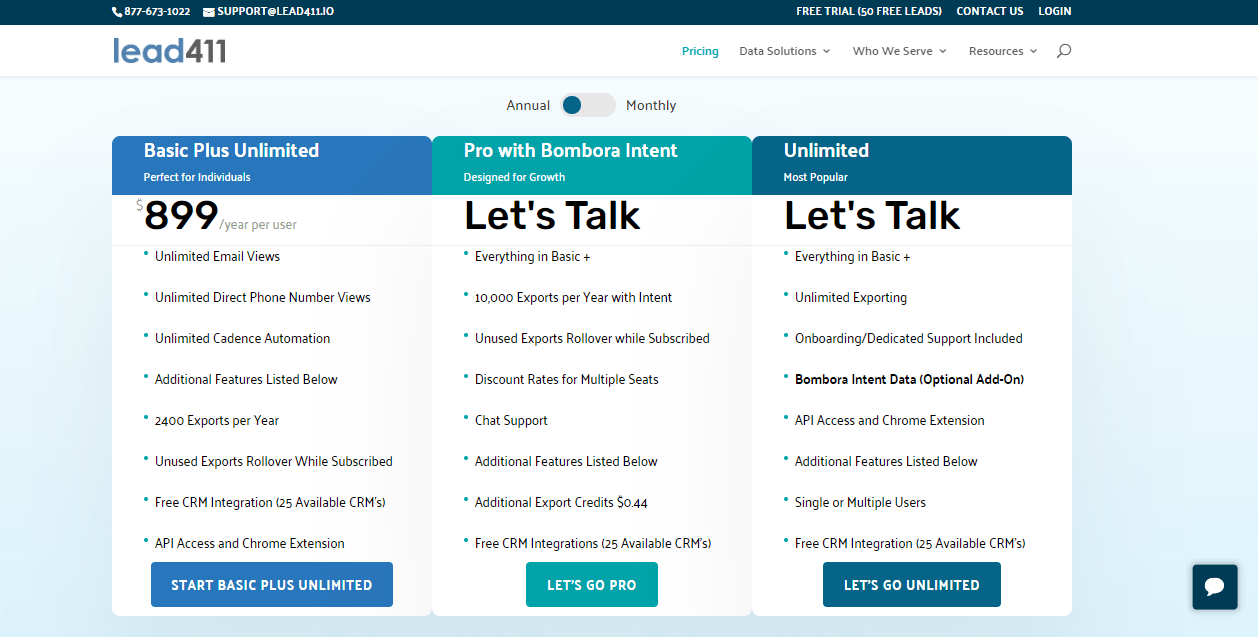
Task: Expand the Data Solutions dropdown
Action: click(783, 50)
